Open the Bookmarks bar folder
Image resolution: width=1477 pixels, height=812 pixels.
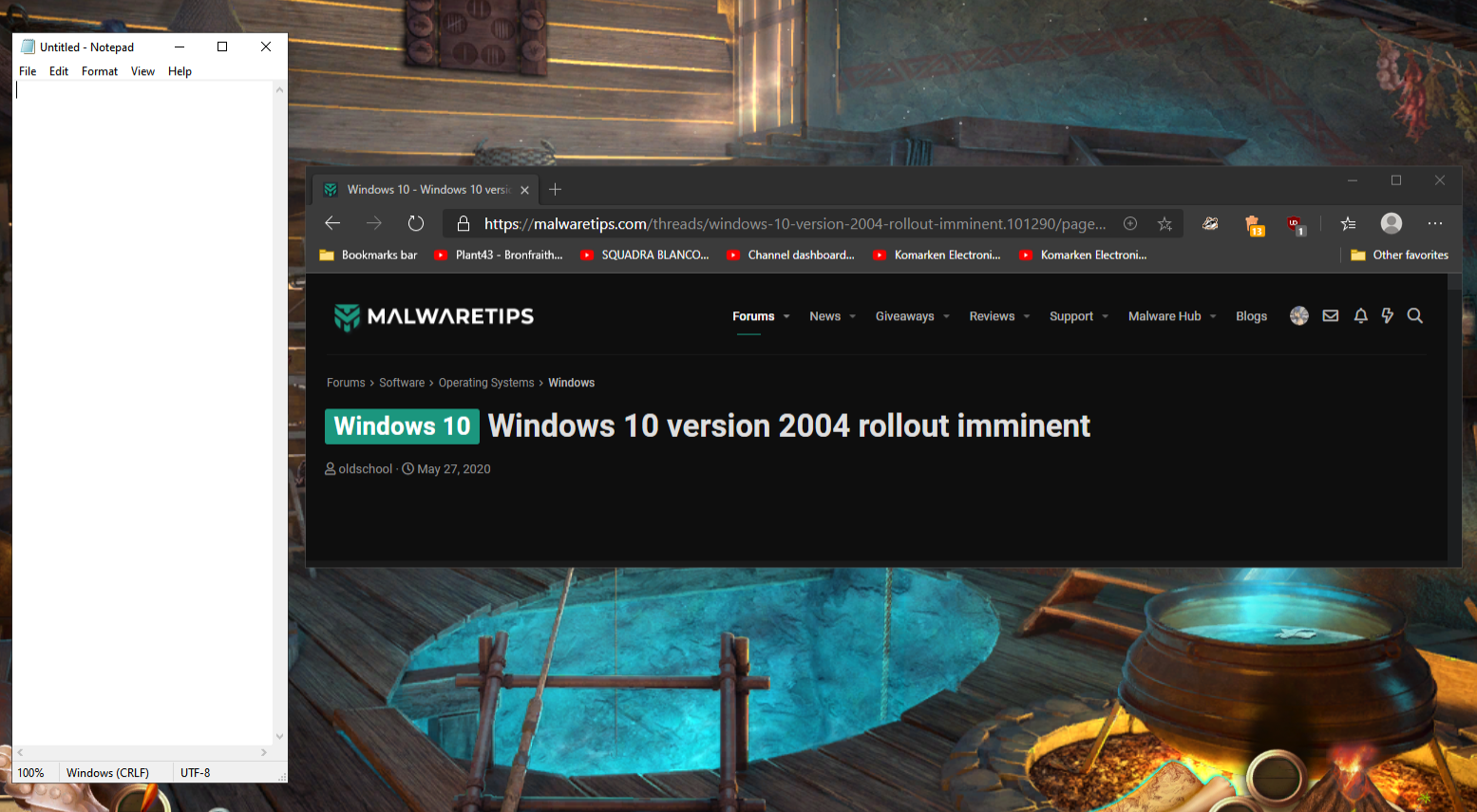pos(369,255)
